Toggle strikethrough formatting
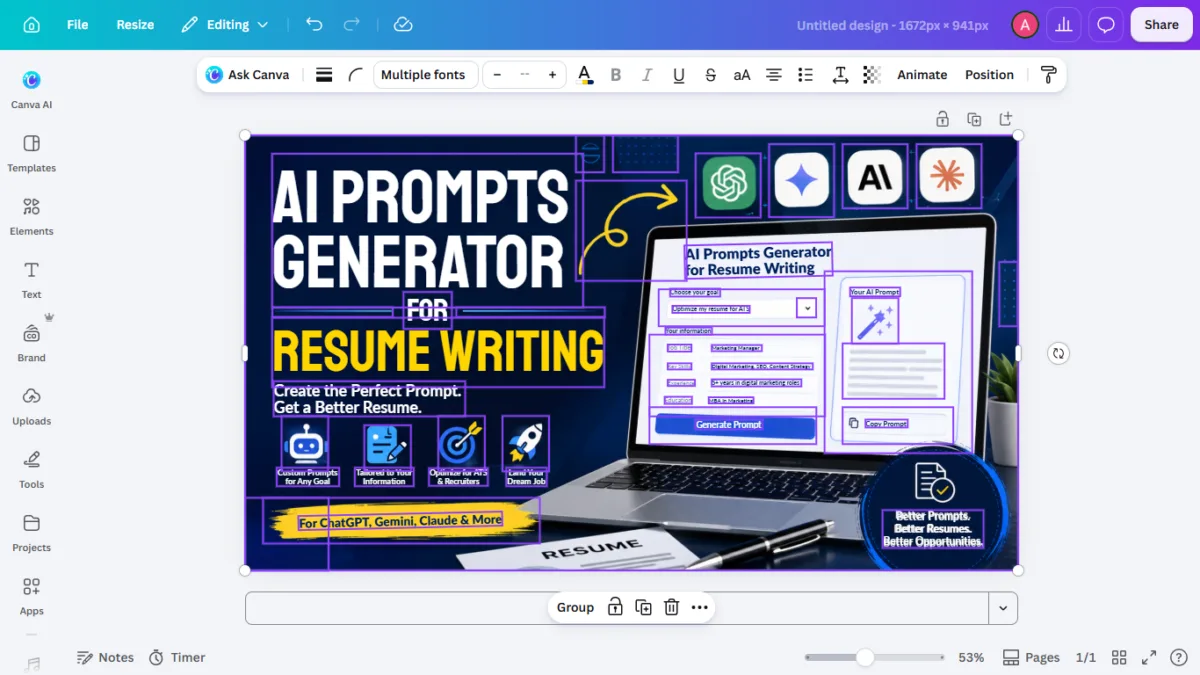This screenshot has height=675, width=1200. tap(710, 75)
